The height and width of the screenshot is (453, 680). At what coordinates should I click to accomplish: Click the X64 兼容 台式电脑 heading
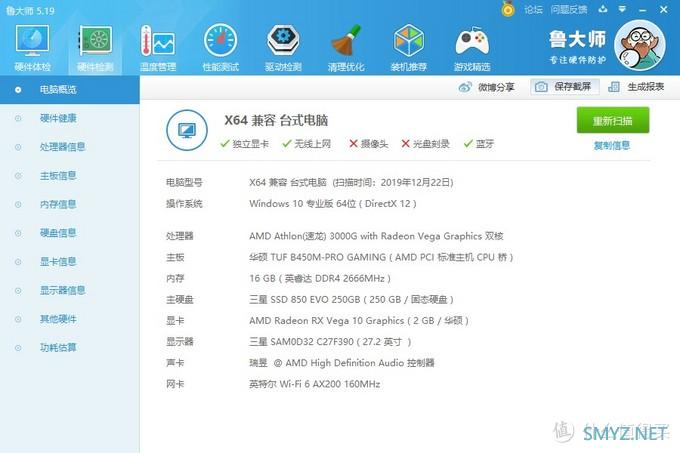(276, 120)
